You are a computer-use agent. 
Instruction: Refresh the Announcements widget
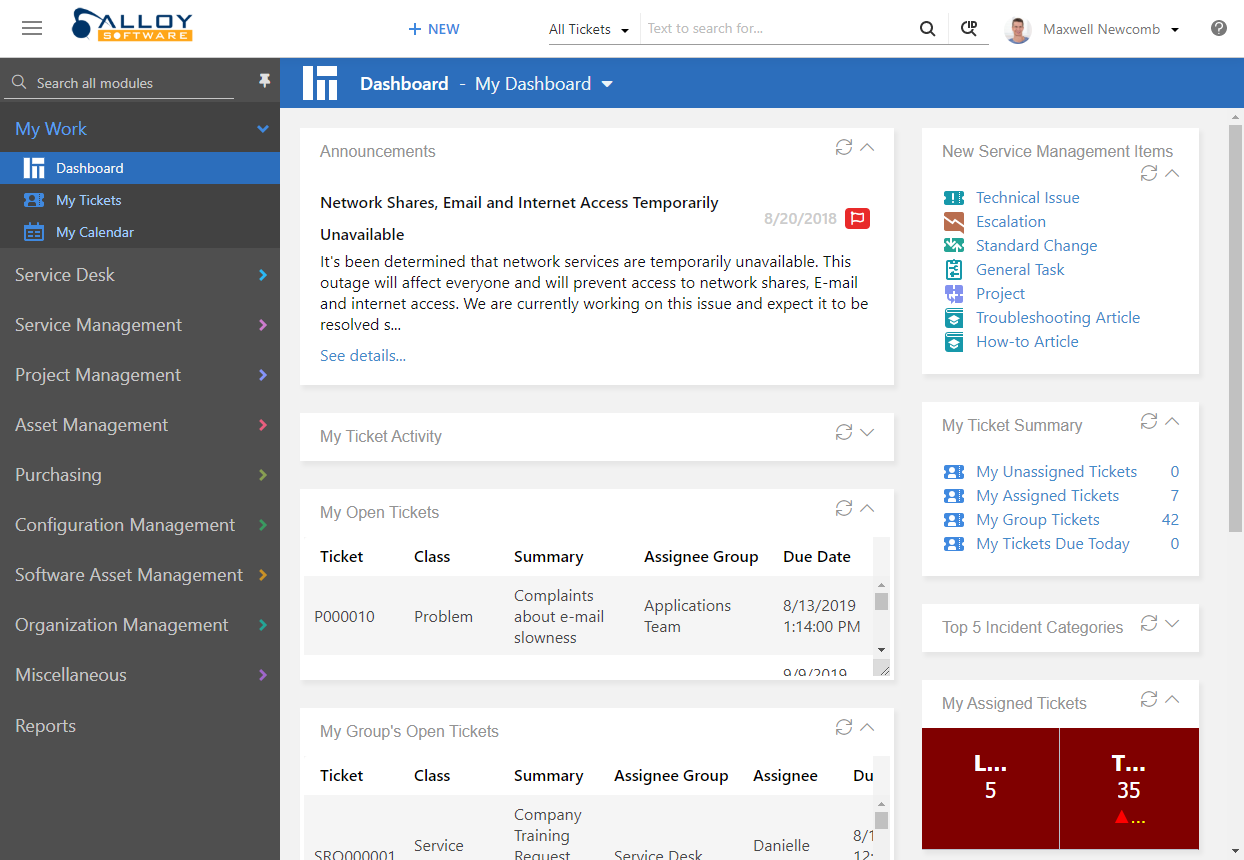pos(844,147)
